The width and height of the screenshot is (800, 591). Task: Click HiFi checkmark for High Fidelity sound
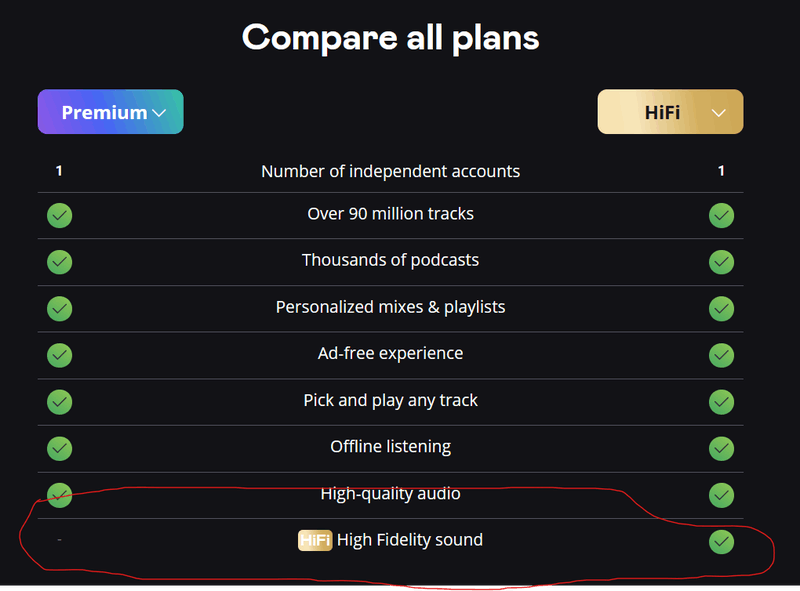click(721, 542)
